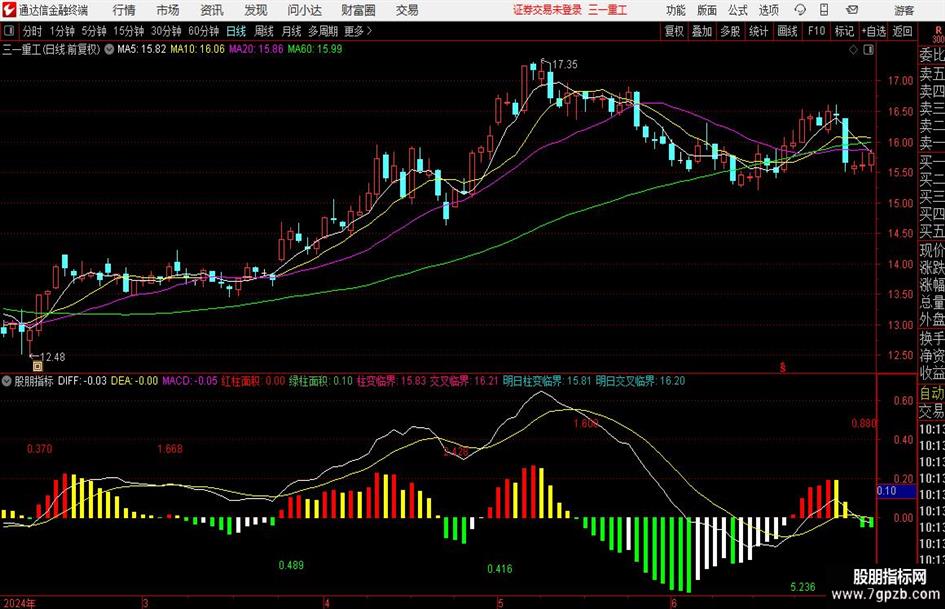Image resolution: width=945 pixels, height=609 pixels.
Task: Click the 画线 drawing button
Action: pyautogui.click(x=787, y=31)
